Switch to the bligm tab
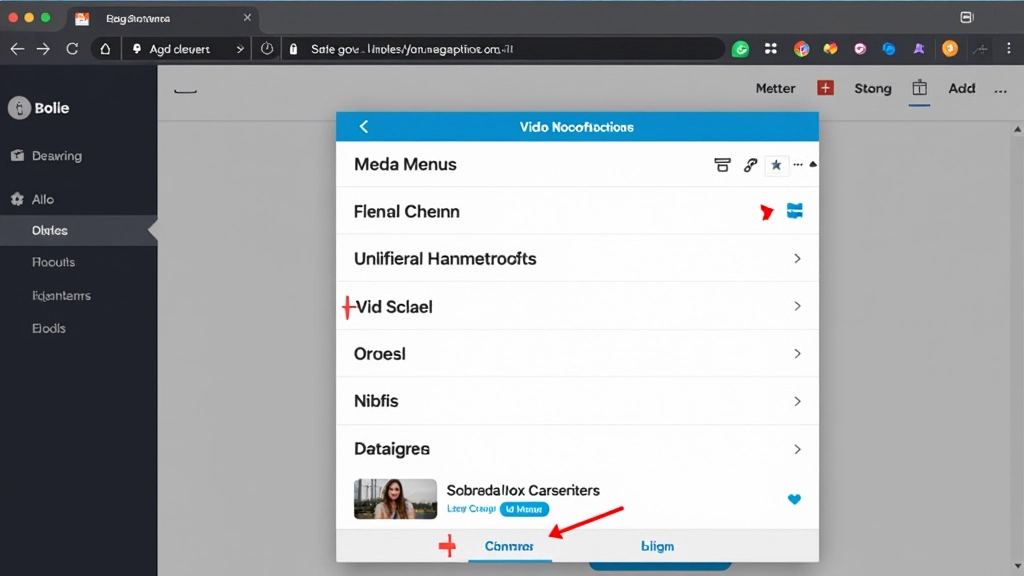The image size is (1024, 576). (658, 546)
